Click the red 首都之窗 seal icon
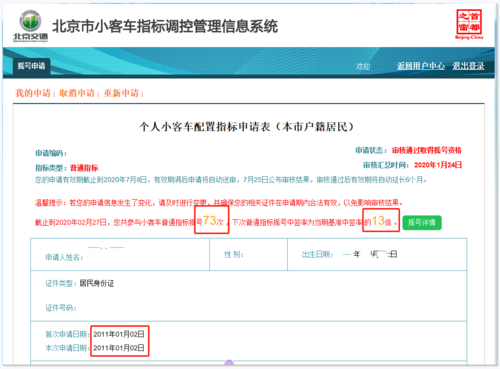 click(x=469, y=24)
